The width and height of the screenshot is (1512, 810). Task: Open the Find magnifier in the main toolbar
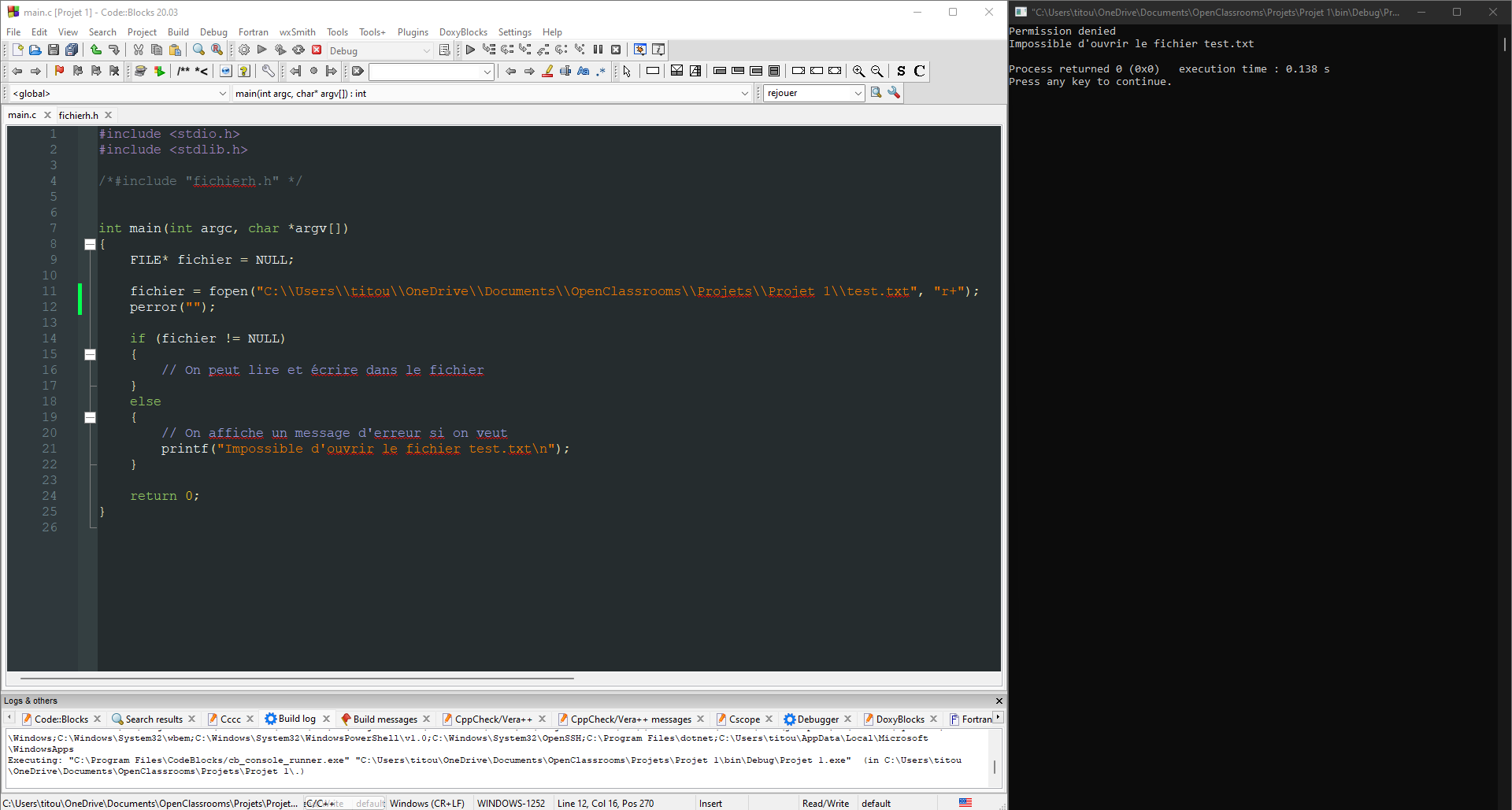tap(198, 50)
